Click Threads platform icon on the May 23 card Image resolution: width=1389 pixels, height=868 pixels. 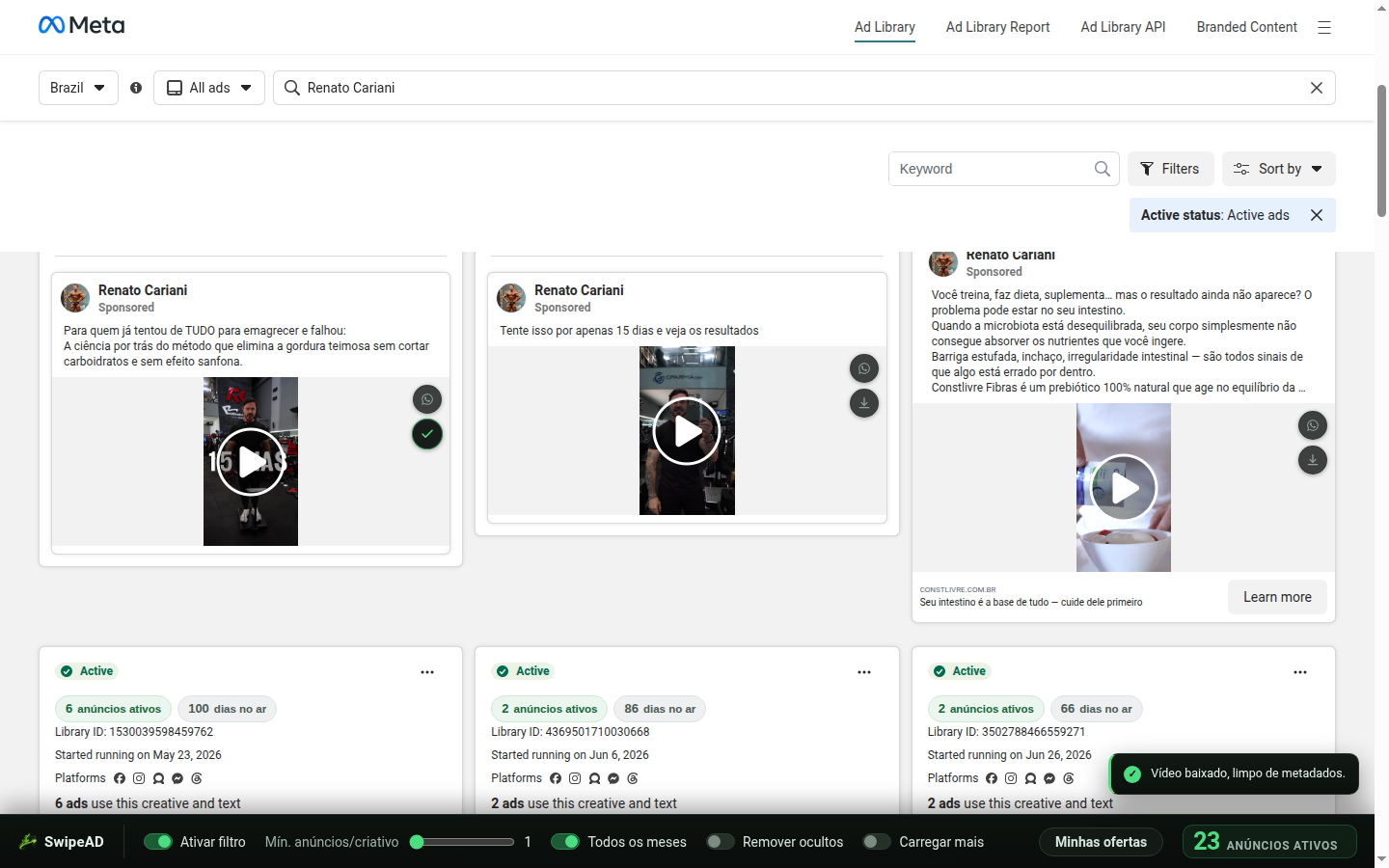[x=197, y=778]
